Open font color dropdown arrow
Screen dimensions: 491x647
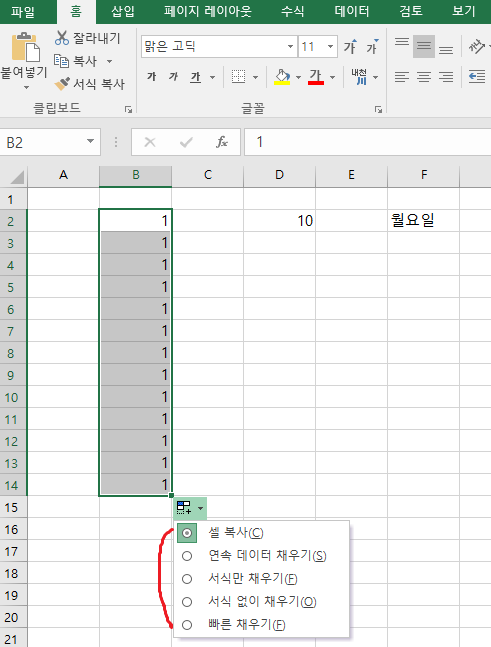pyautogui.click(x=333, y=77)
